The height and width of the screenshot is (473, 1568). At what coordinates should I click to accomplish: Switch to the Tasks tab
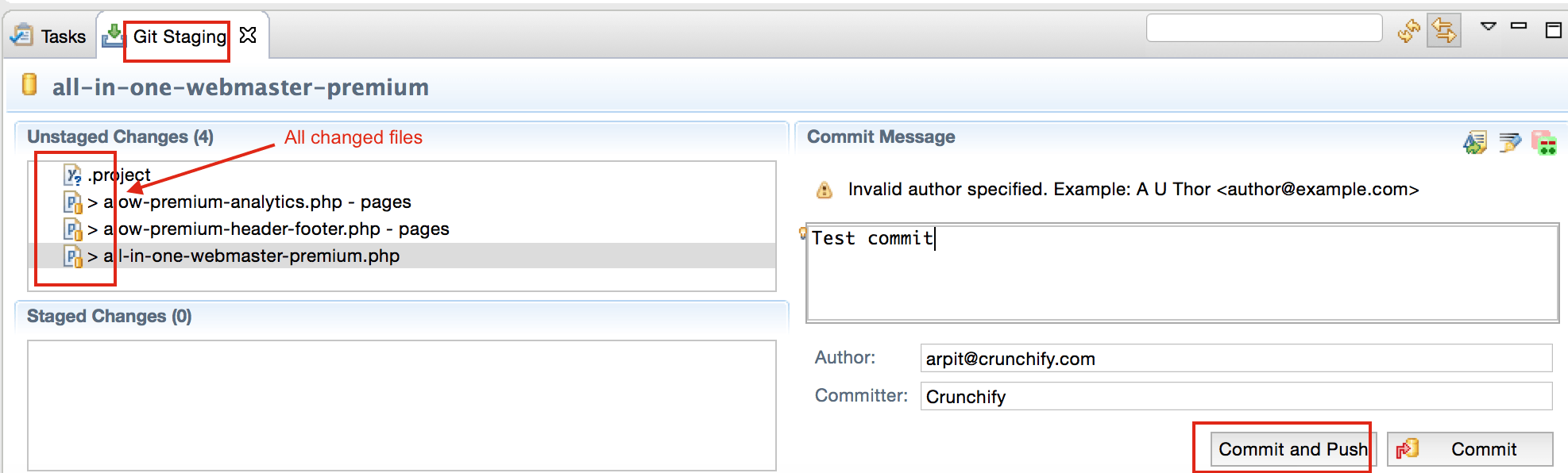click(48, 37)
